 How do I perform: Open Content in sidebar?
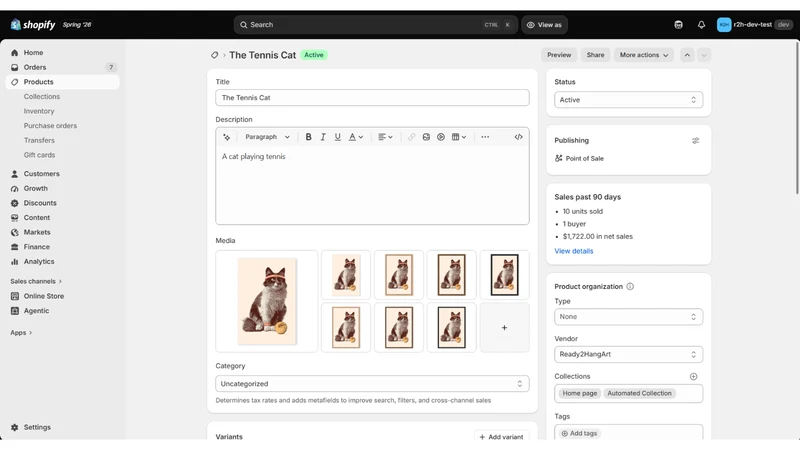(62, 217)
